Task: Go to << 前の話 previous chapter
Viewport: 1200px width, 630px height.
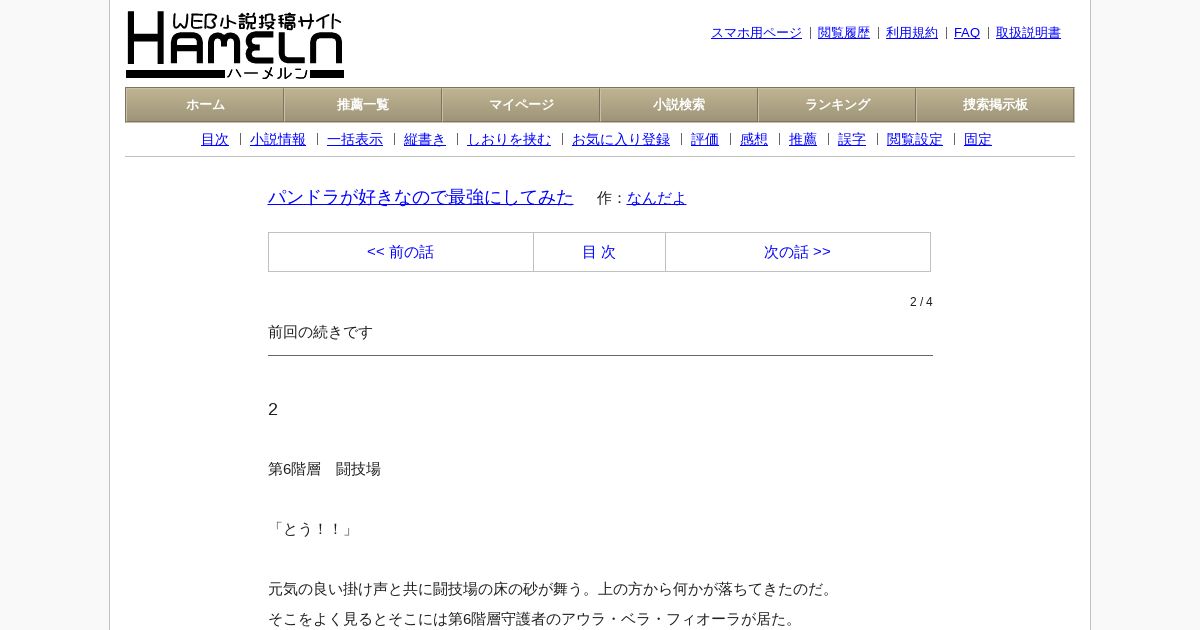Action: 401,252
